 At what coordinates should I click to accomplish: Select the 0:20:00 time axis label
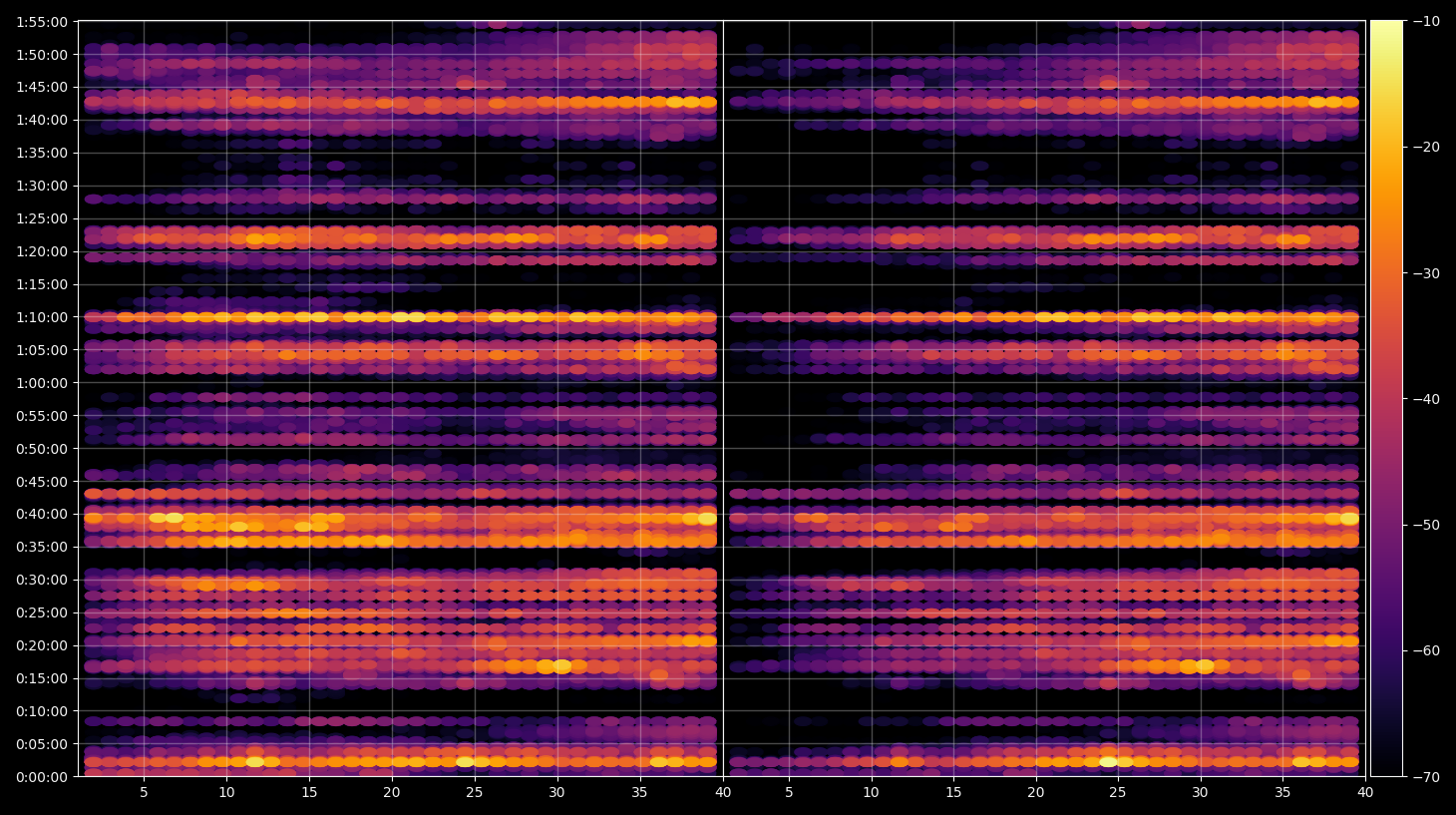tap(42, 645)
